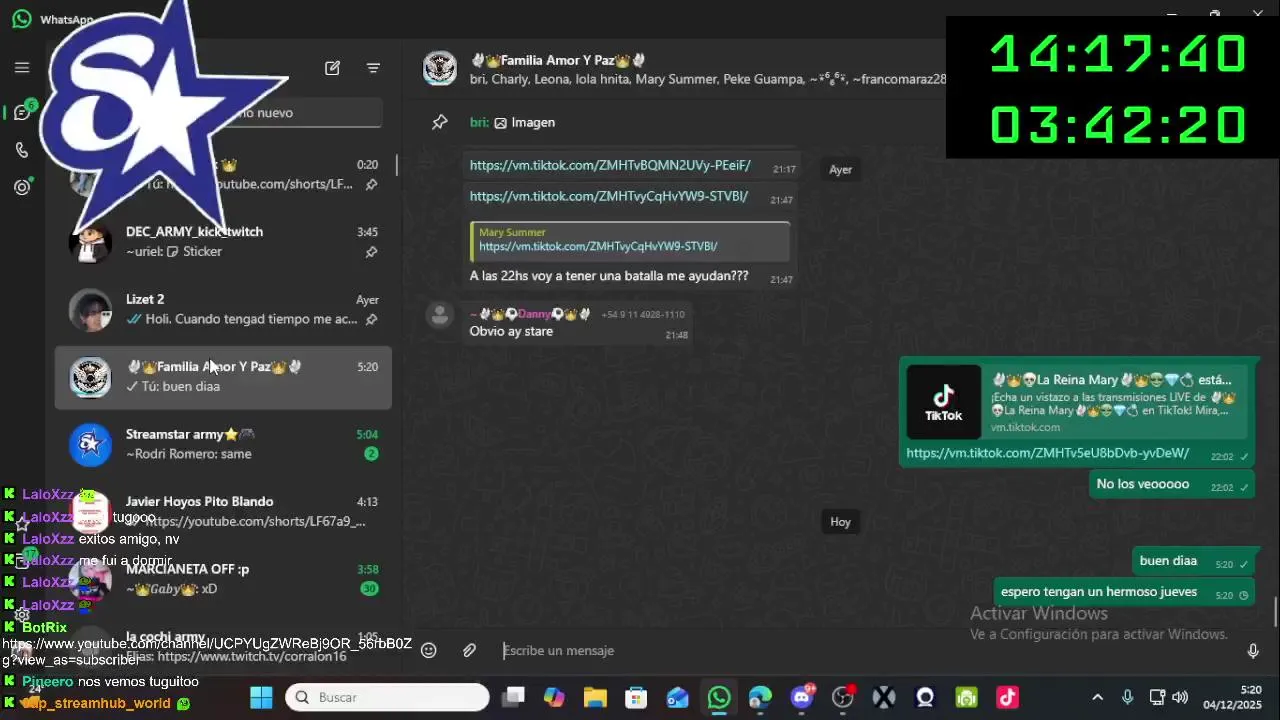This screenshot has width=1280, height=720.
Task: Show hidden system tray icons
Action: click(1097, 697)
